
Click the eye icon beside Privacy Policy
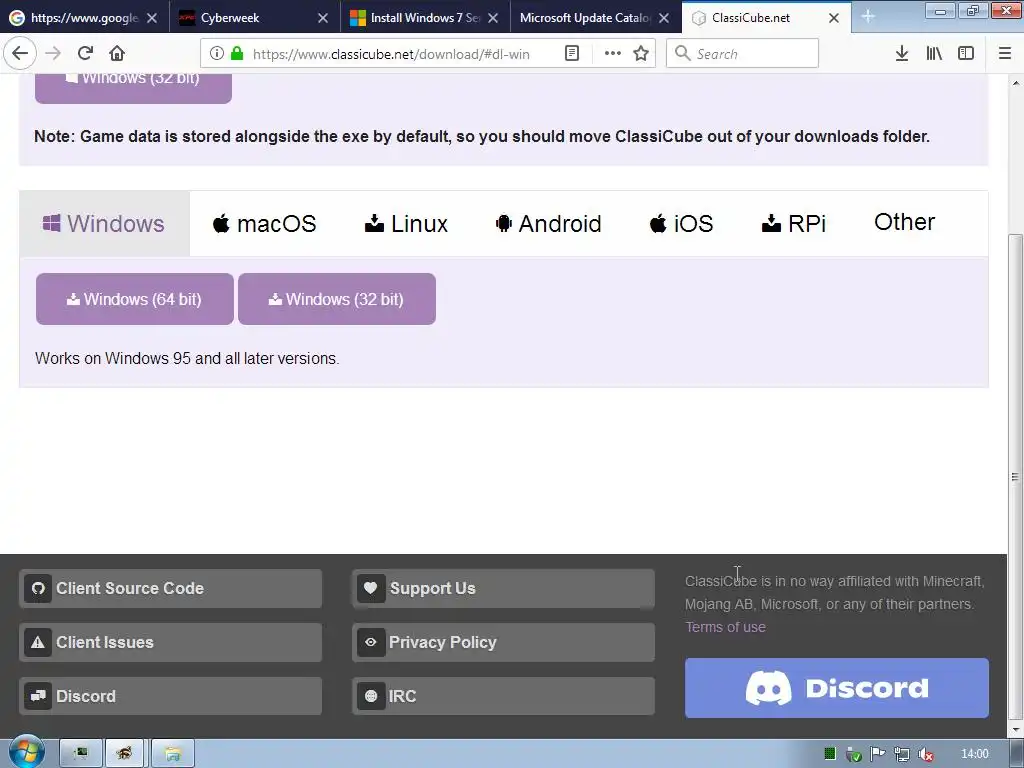point(370,643)
